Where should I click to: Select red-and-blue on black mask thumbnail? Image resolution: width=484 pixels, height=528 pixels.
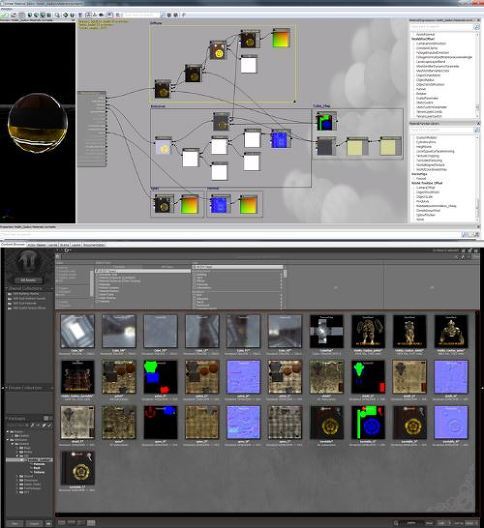pos(160,422)
